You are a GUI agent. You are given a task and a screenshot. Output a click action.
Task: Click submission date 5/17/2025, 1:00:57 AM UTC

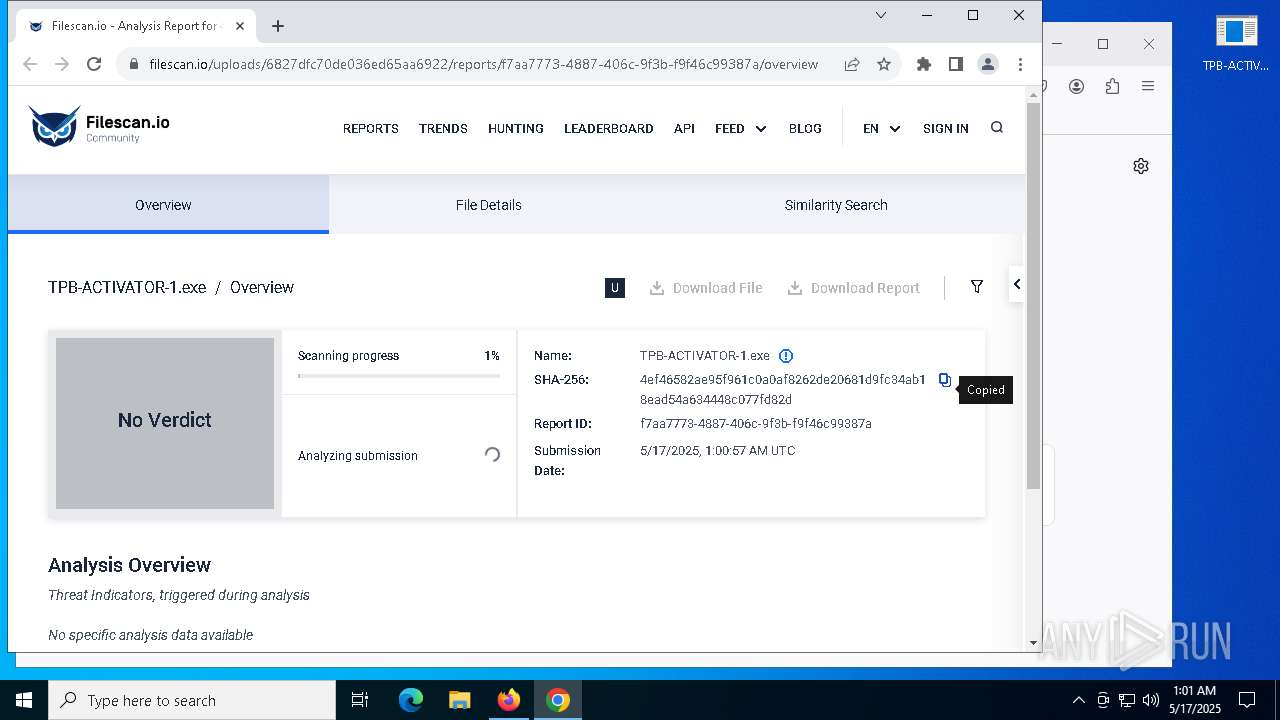click(718, 451)
